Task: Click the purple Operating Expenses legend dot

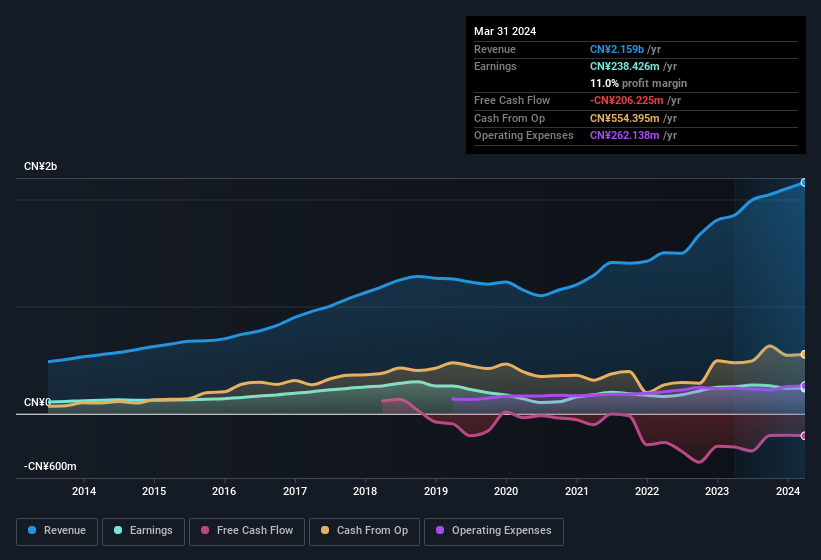Action: pos(441,531)
